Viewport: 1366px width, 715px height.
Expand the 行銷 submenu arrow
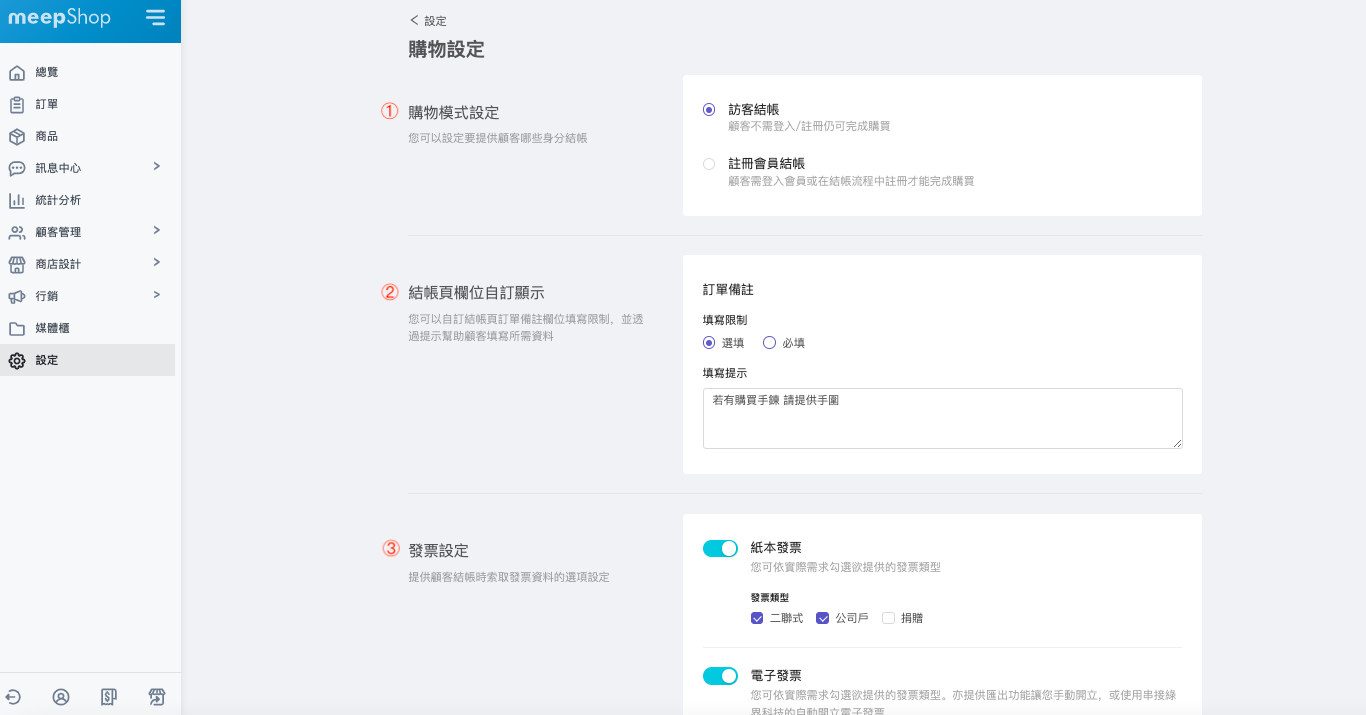[157, 295]
